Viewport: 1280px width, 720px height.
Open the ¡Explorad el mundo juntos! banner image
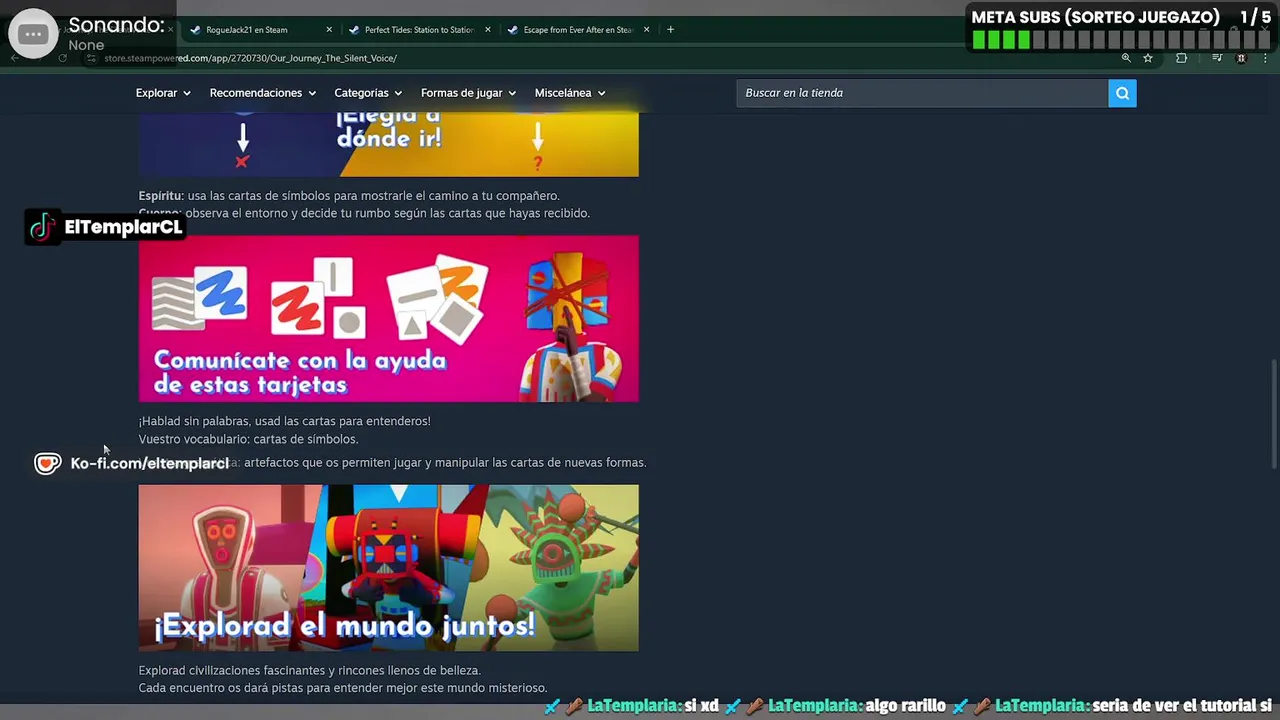point(388,568)
